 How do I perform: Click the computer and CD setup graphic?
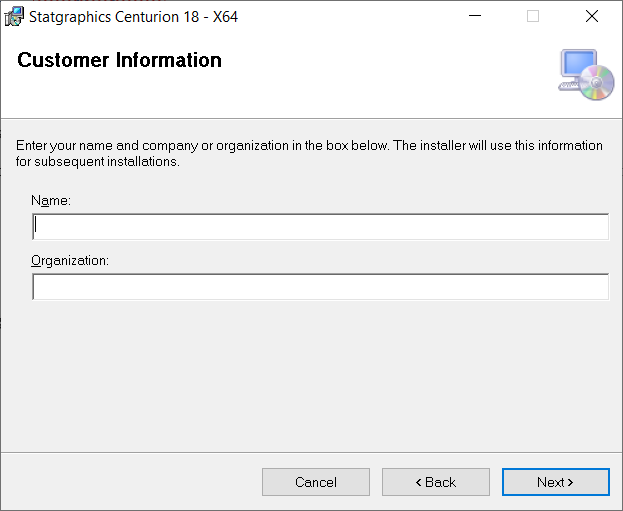[586, 74]
